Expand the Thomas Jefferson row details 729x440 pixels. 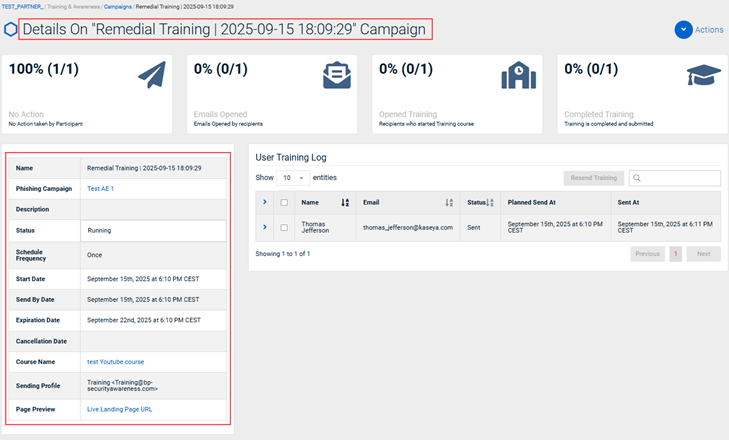pos(265,227)
